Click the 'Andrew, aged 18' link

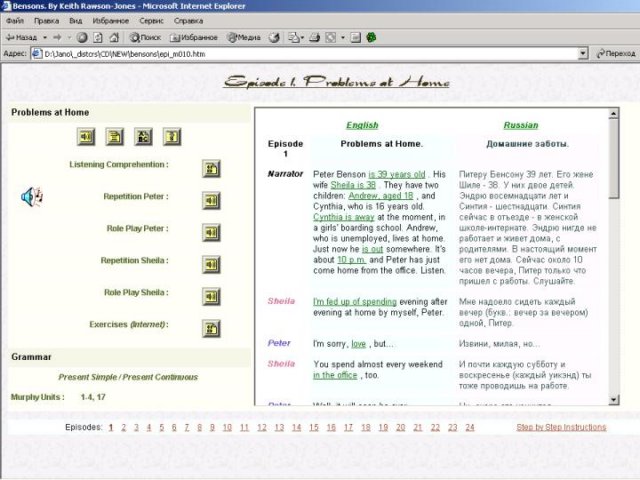tap(381, 196)
